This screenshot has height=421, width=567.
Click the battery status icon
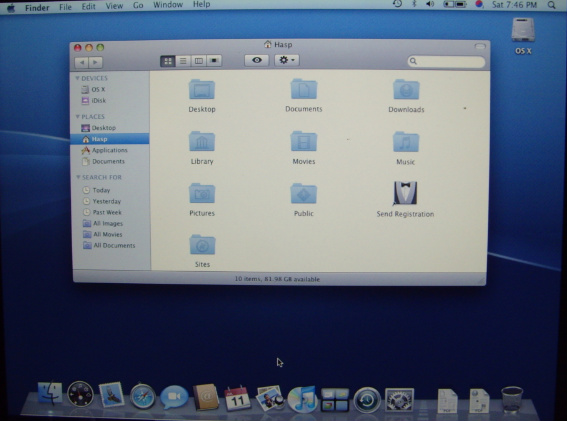tap(455, 4)
